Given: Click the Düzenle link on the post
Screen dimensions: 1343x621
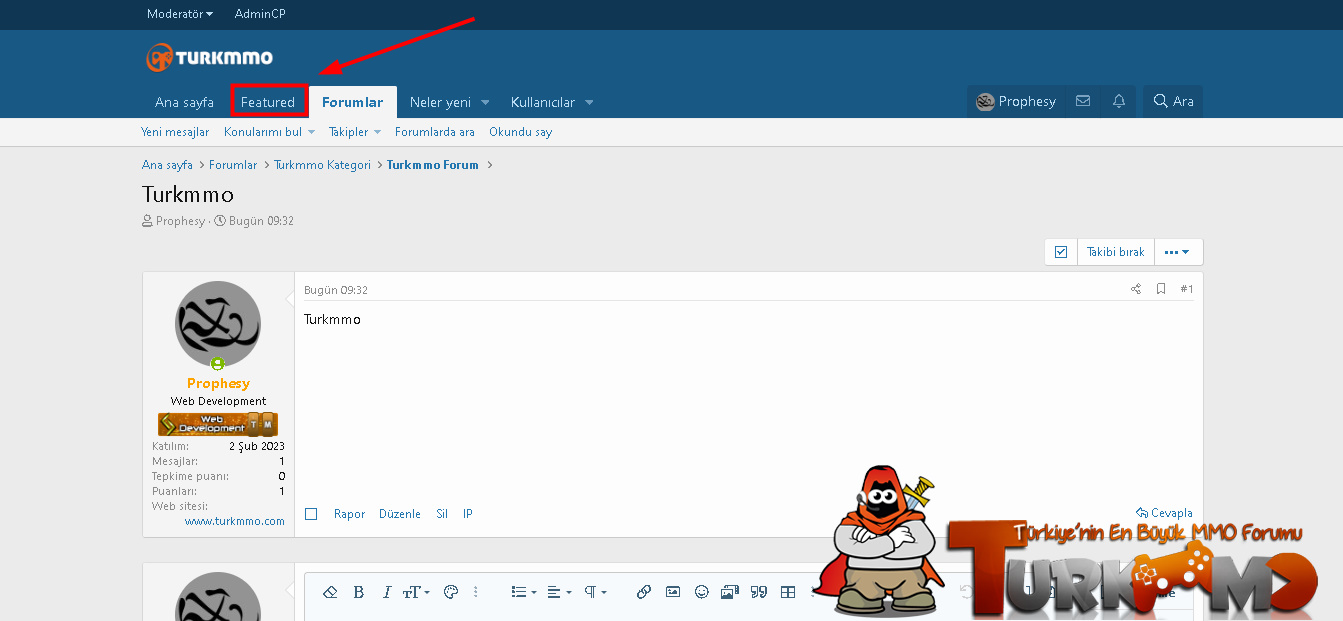Looking at the screenshot, I should [400, 514].
